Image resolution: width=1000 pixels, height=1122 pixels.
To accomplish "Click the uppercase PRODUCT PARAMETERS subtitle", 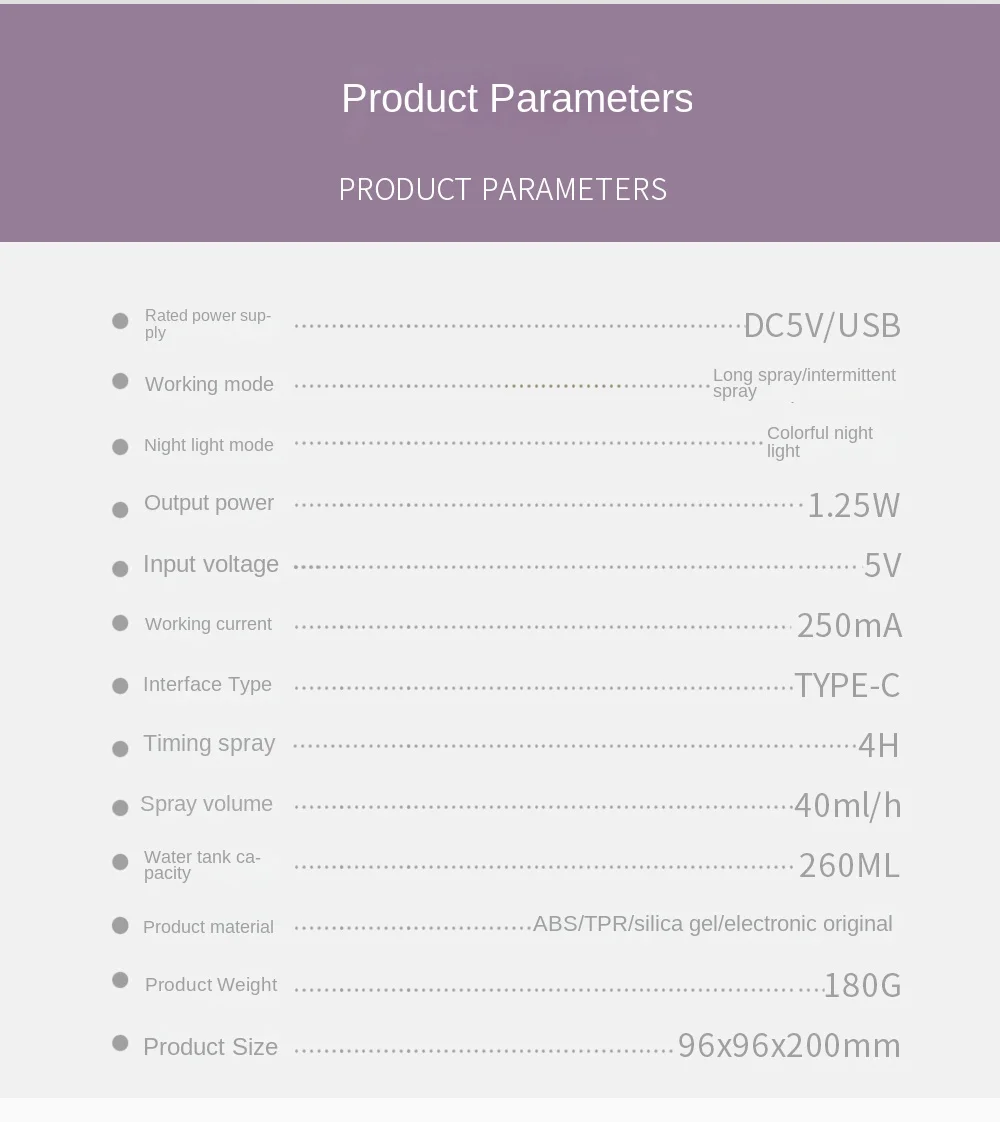I will 503,189.
